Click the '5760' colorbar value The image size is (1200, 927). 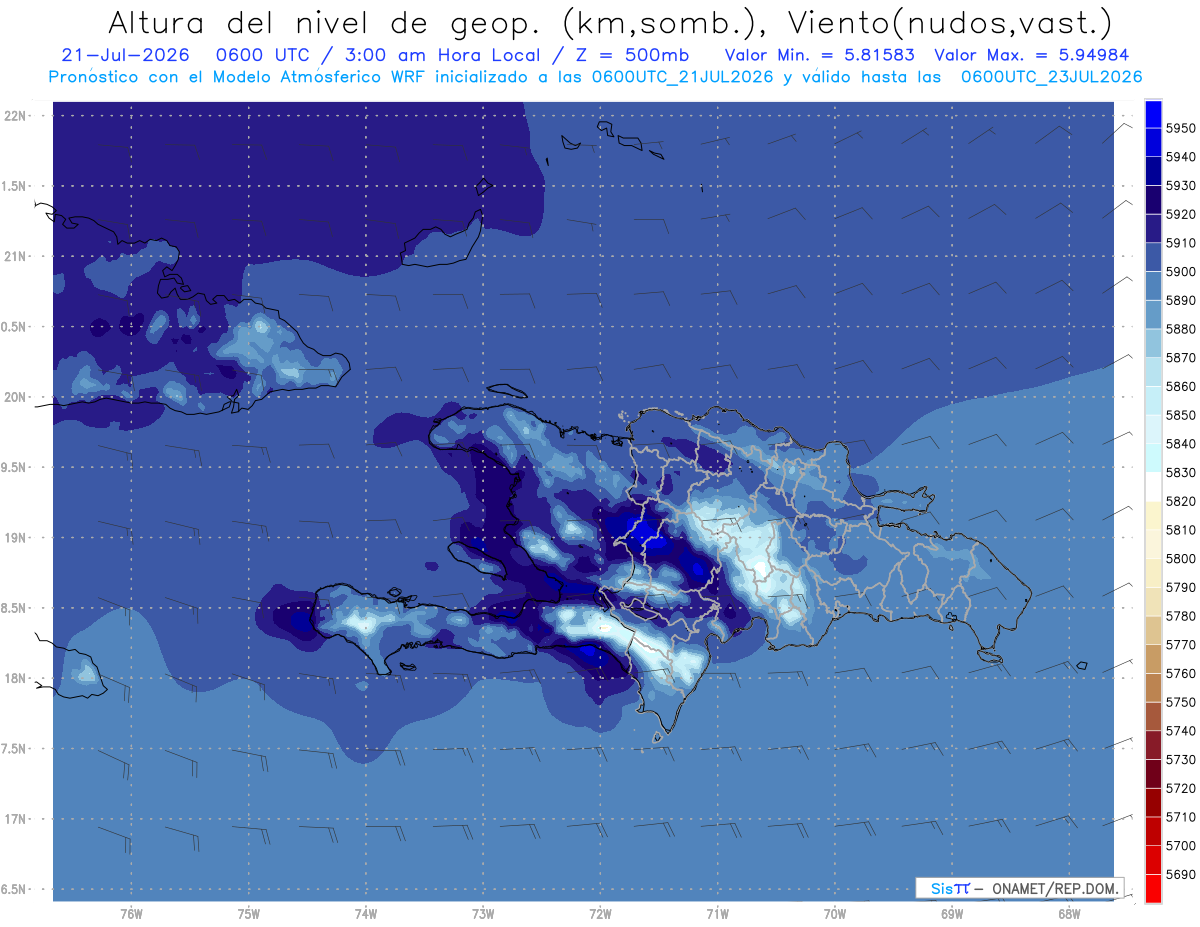pyautogui.click(x=1181, y=673)
